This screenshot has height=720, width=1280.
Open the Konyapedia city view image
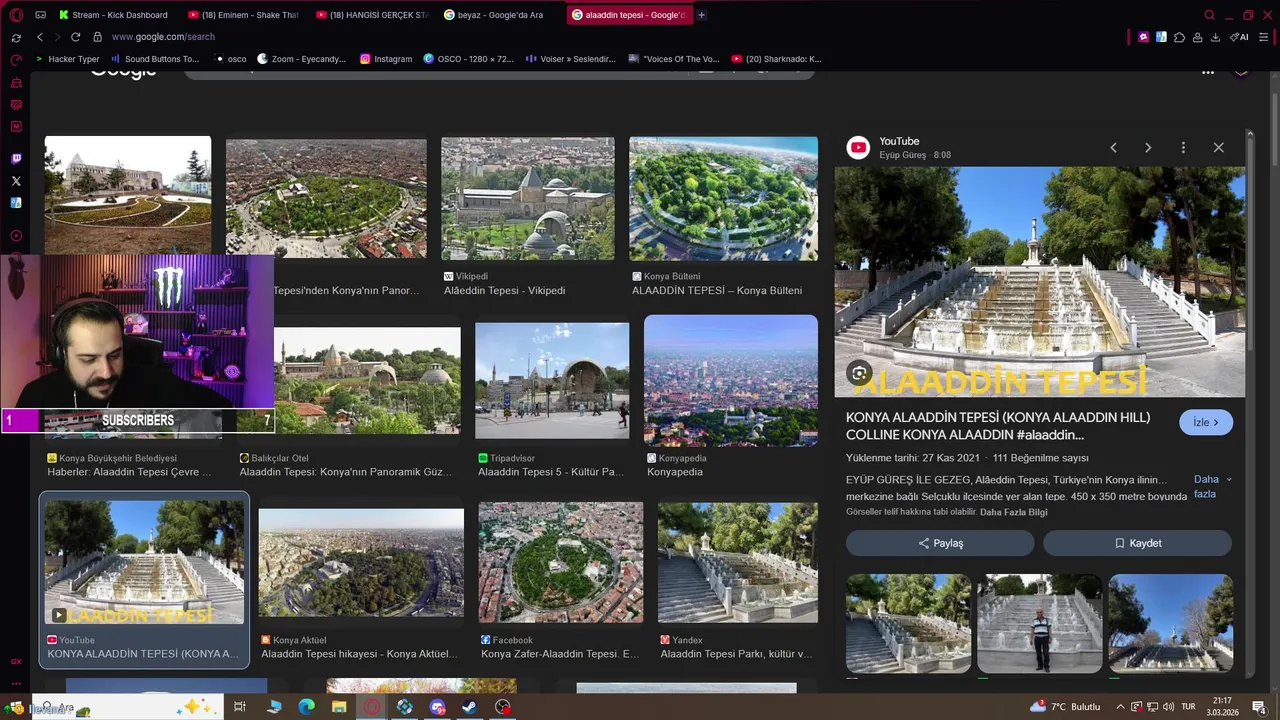tap(731, 380)
